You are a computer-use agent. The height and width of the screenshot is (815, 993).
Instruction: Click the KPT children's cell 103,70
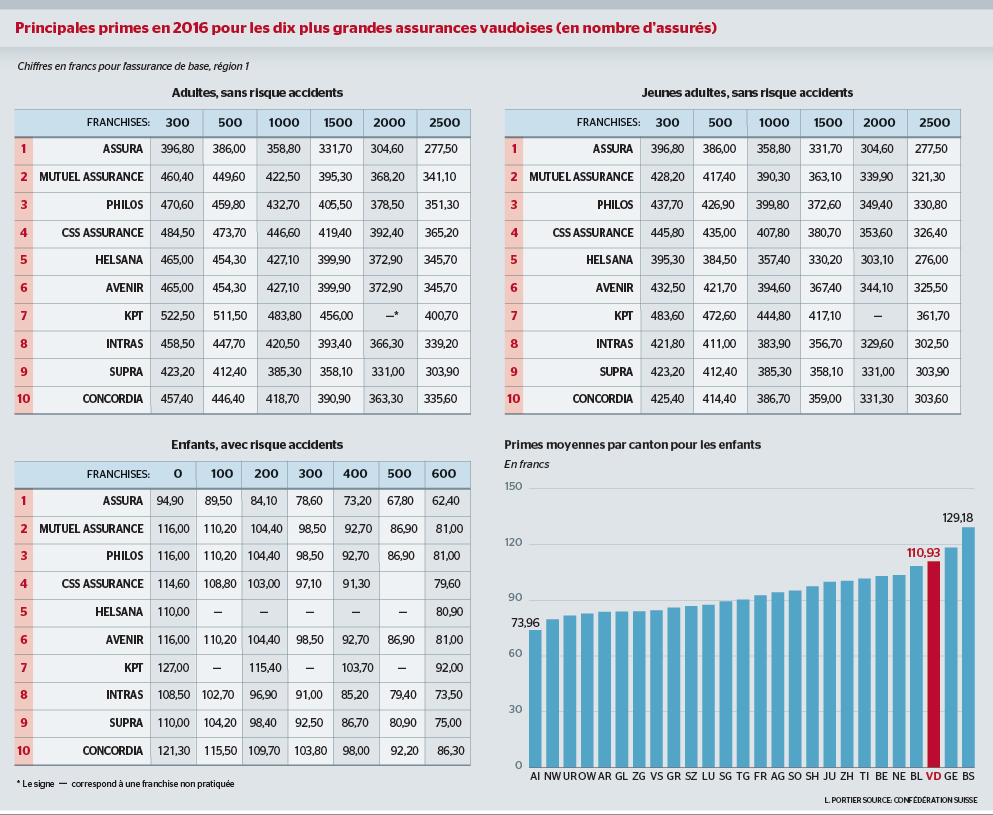tap(358, 667)
